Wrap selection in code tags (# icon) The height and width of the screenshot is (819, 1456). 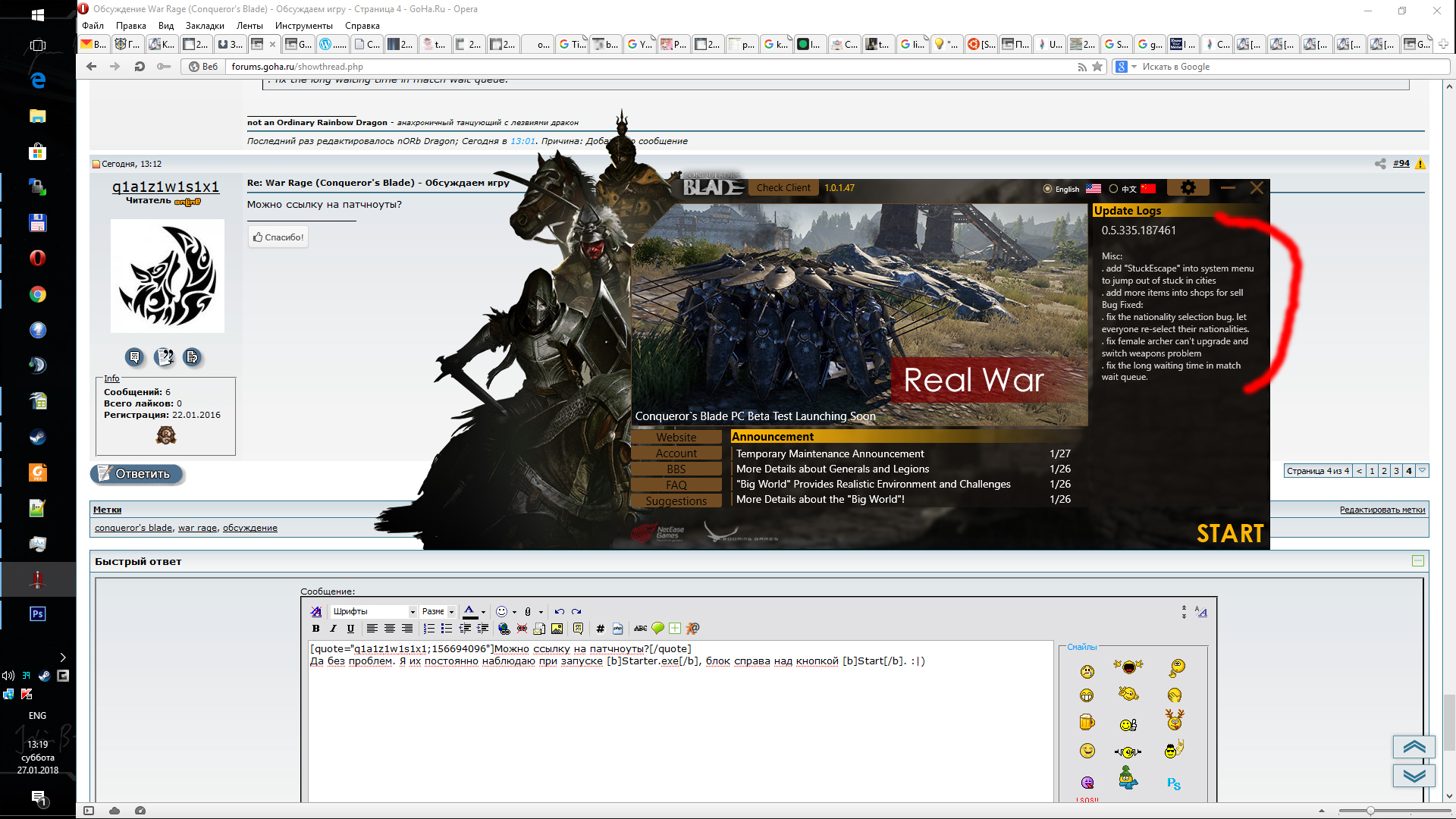click(600, 629)
